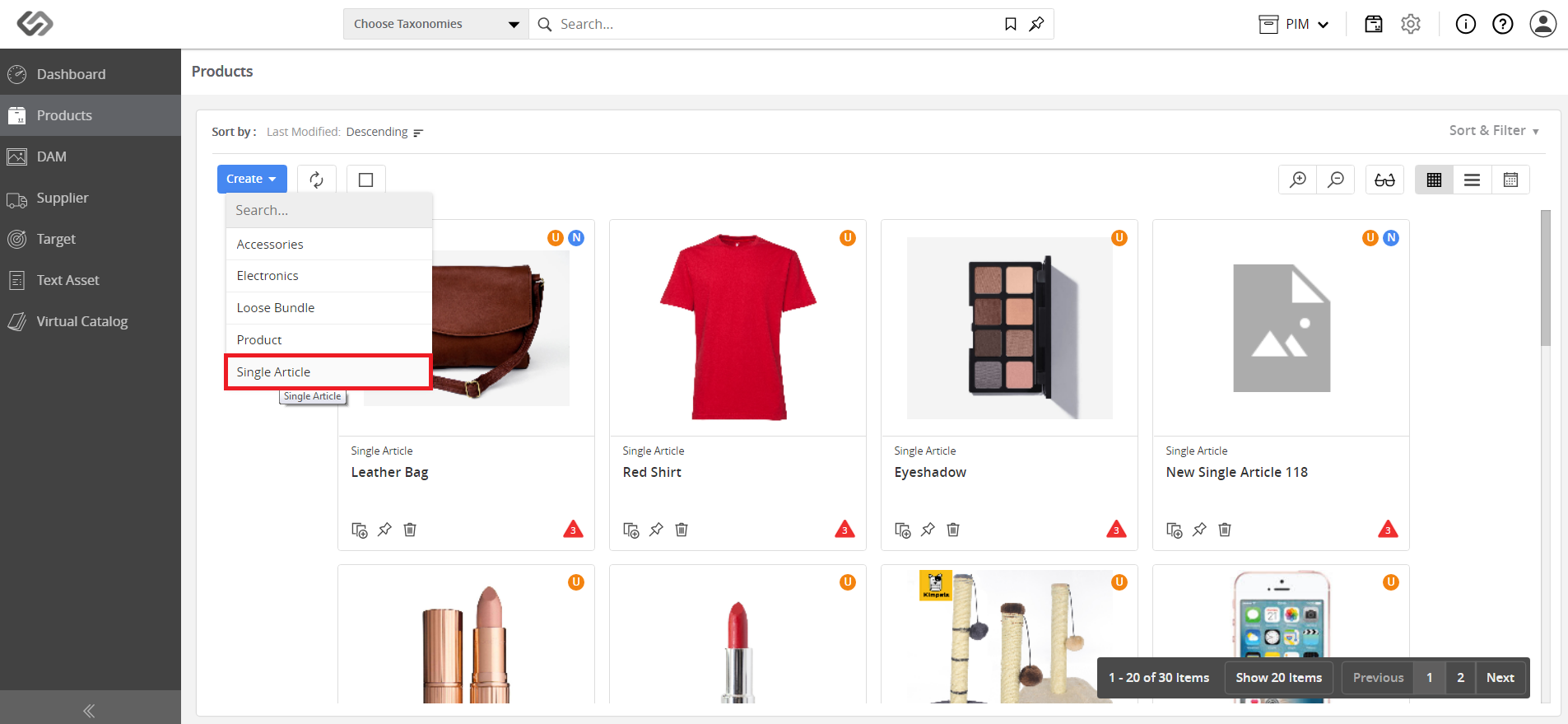Click page 1 button

coord(1430,678)
